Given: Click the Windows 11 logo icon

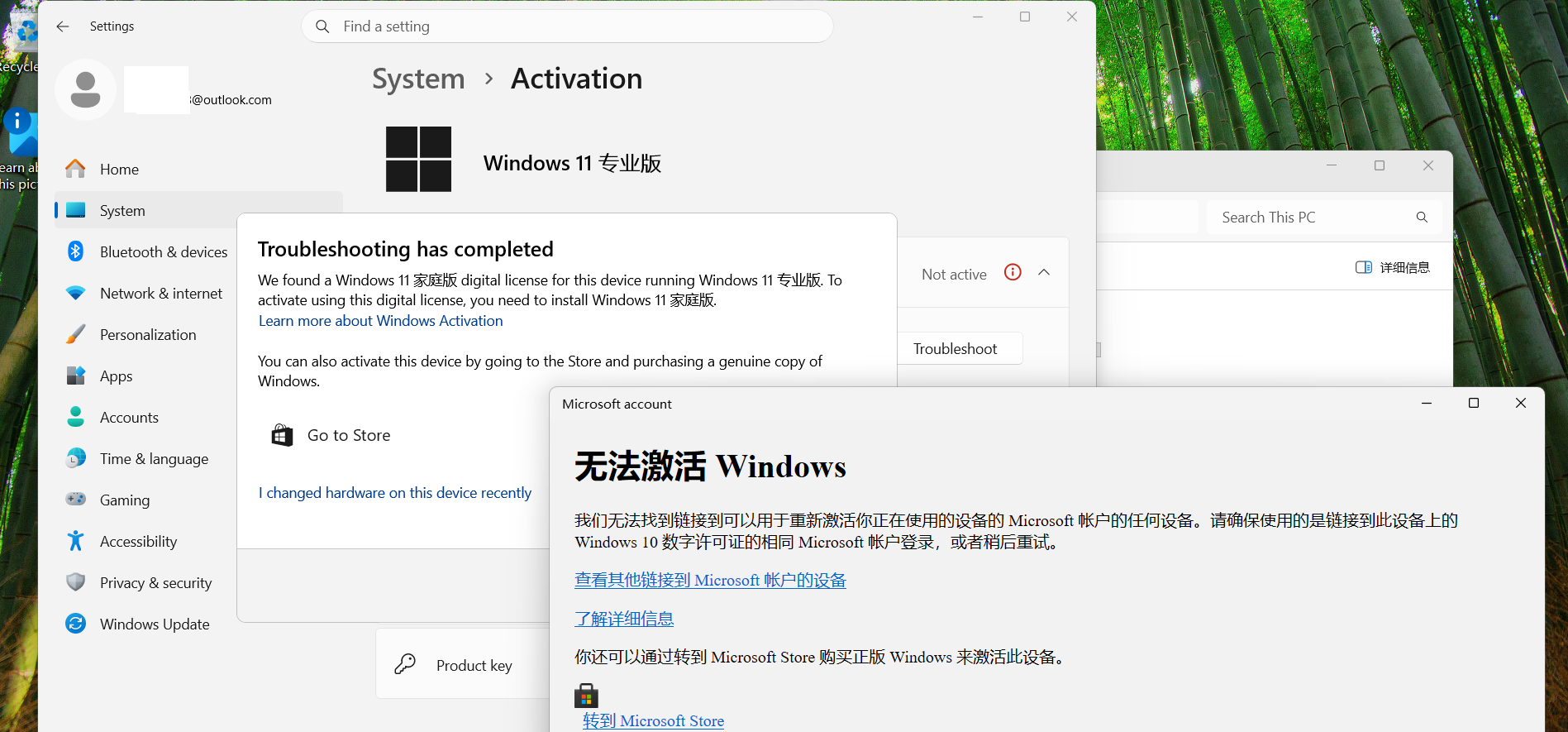Looking at the screenshot, I should 419,159.
